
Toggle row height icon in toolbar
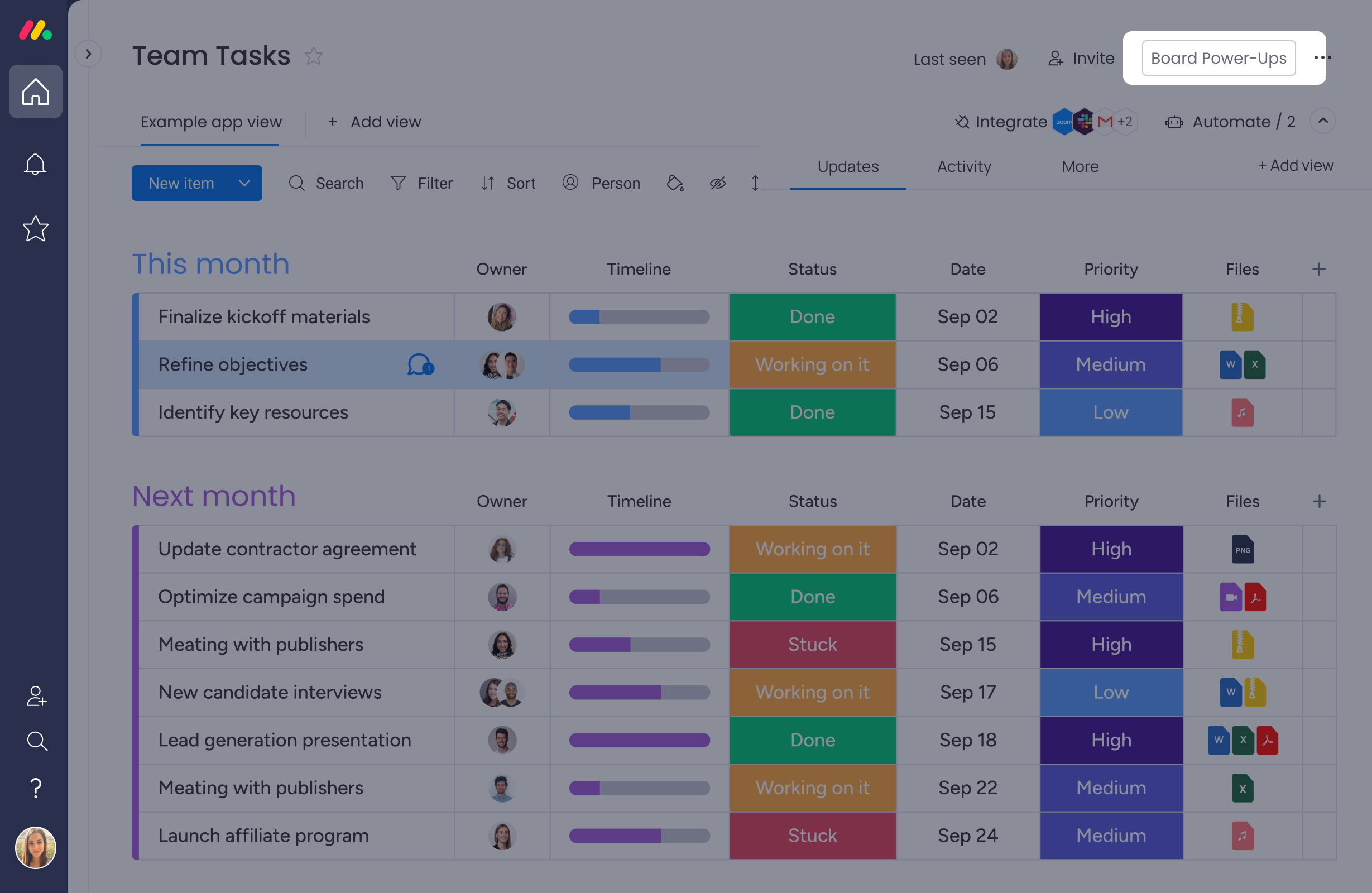(x=755, y=183)
